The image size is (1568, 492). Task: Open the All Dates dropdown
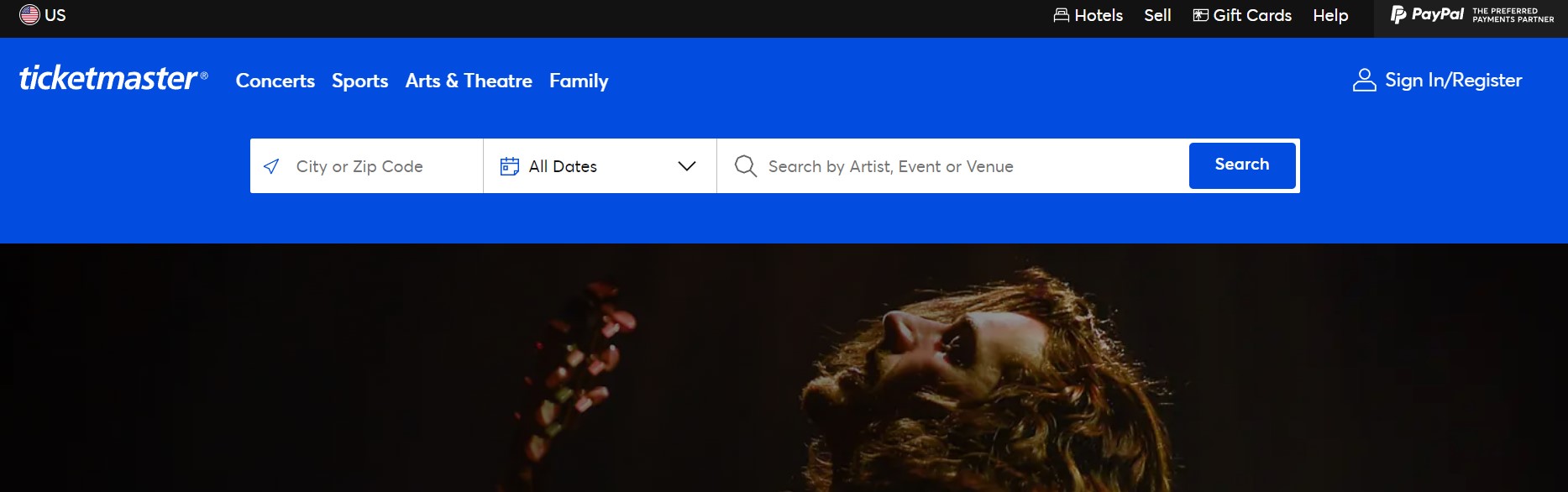point(561,165)
